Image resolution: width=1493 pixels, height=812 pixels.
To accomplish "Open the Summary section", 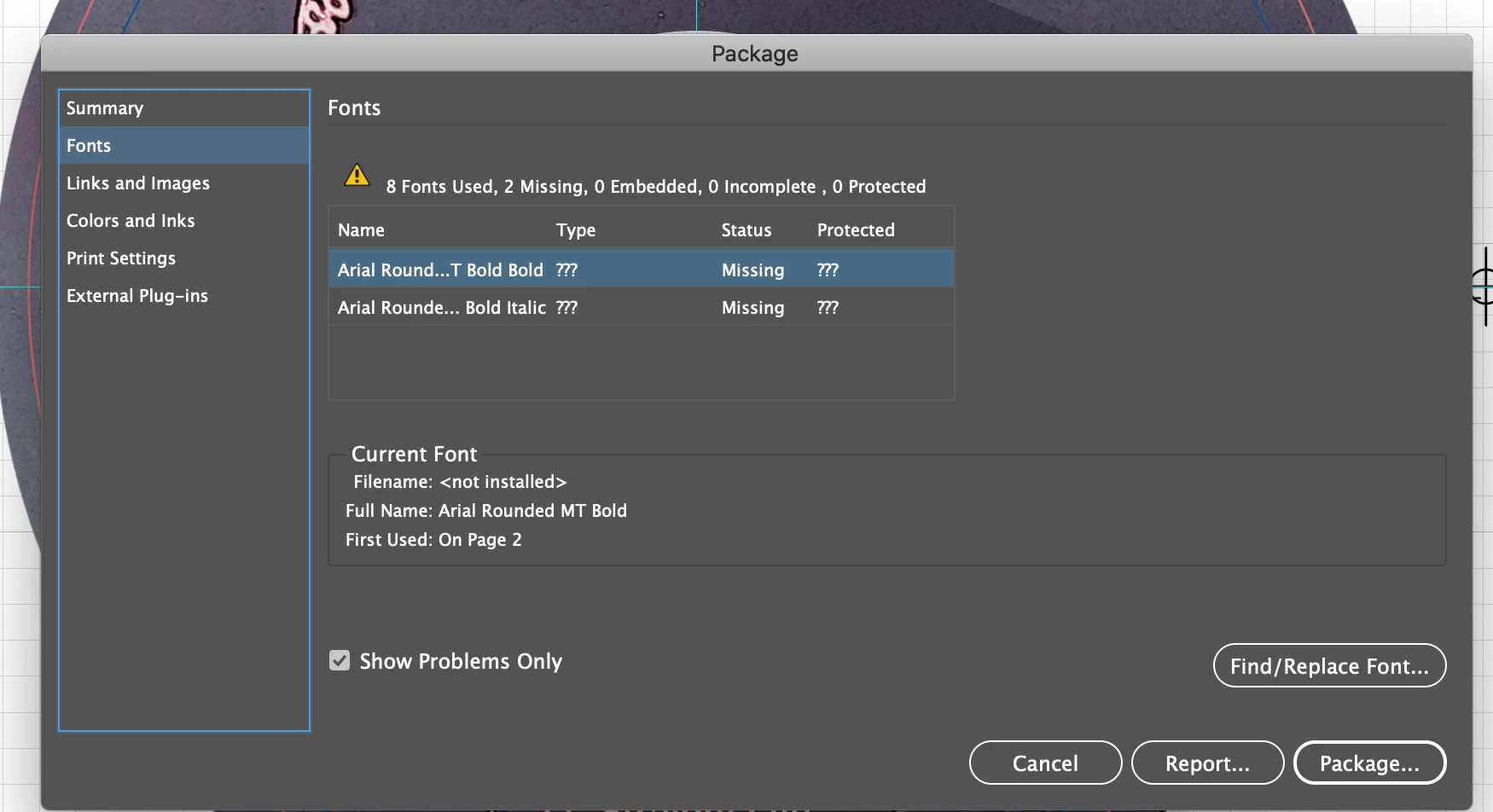I will [184, 108].
